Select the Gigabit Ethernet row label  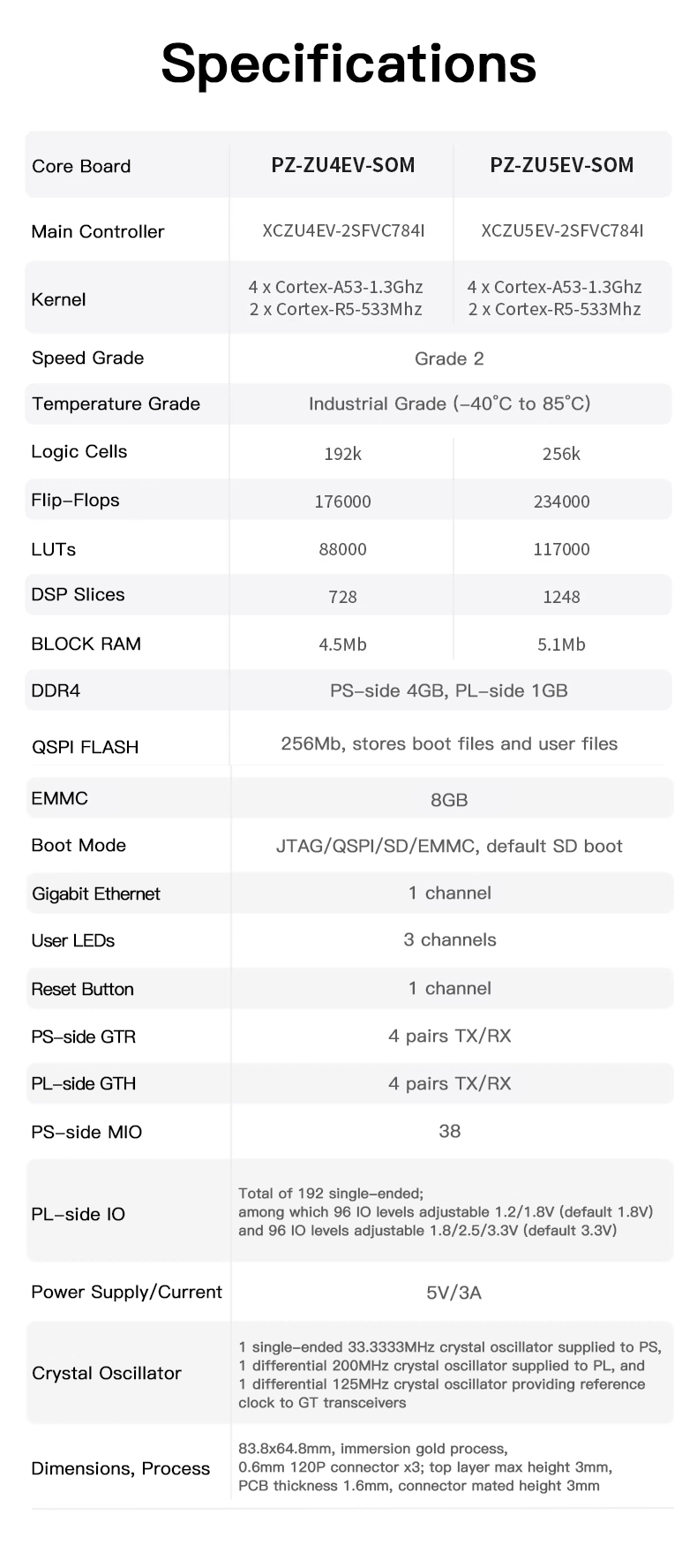(x=96, y=893)
